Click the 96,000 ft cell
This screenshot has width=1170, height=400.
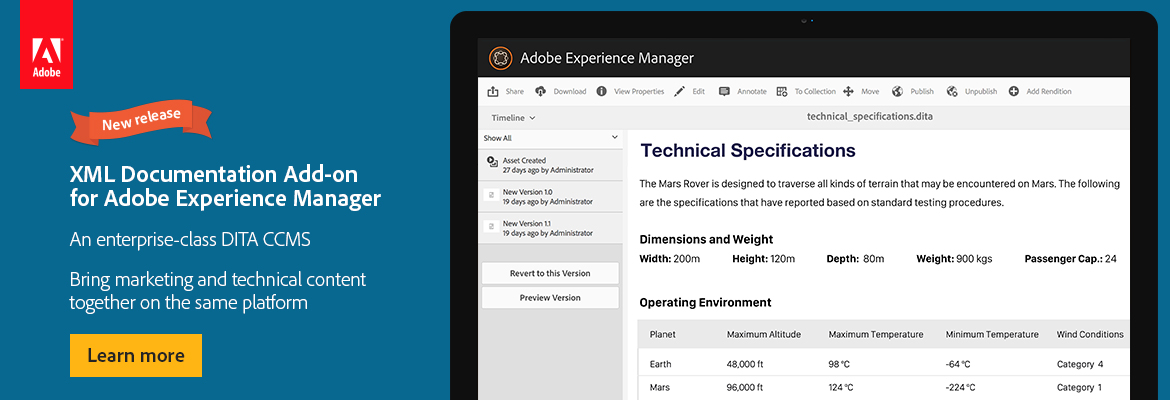pyautogui.click(x=745, y=387)
